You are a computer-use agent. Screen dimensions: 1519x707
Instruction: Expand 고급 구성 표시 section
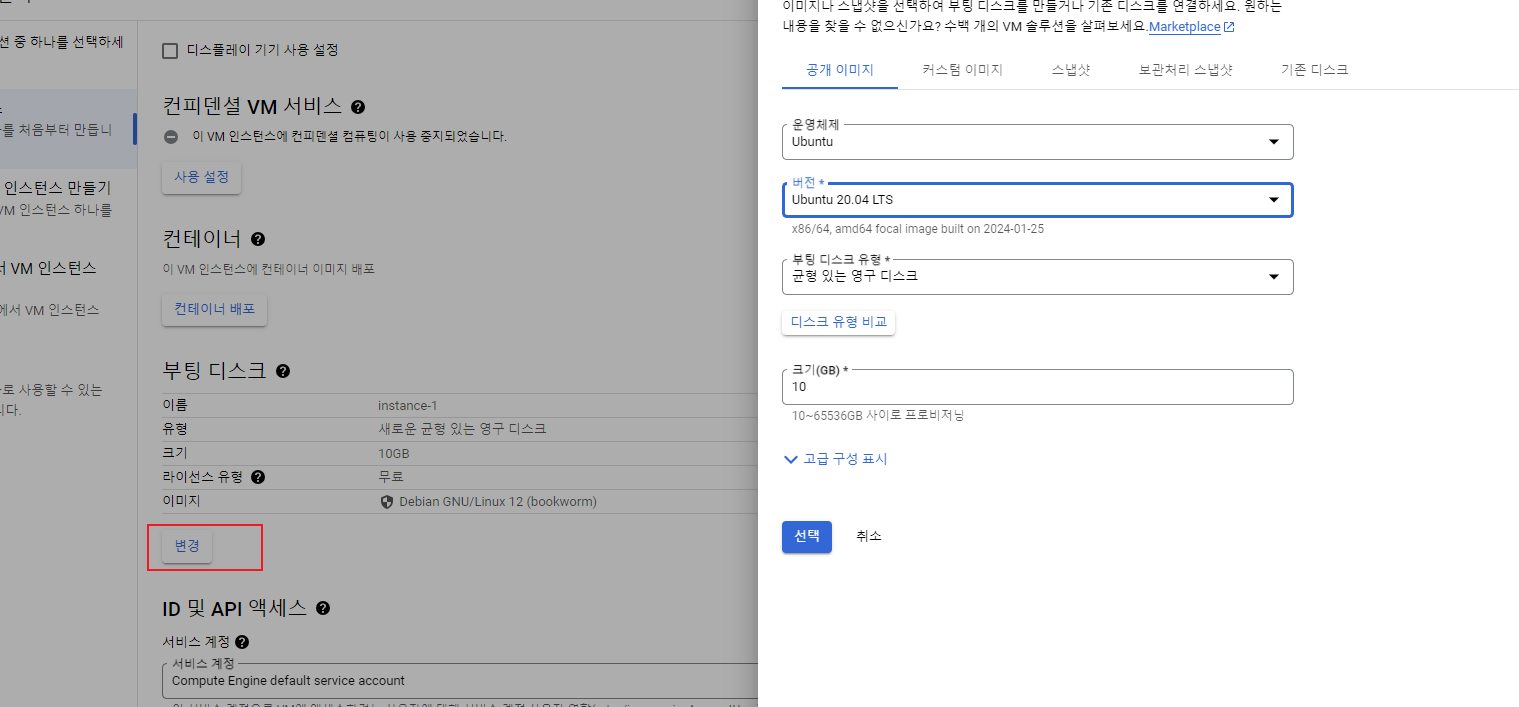tap(836, 459)
